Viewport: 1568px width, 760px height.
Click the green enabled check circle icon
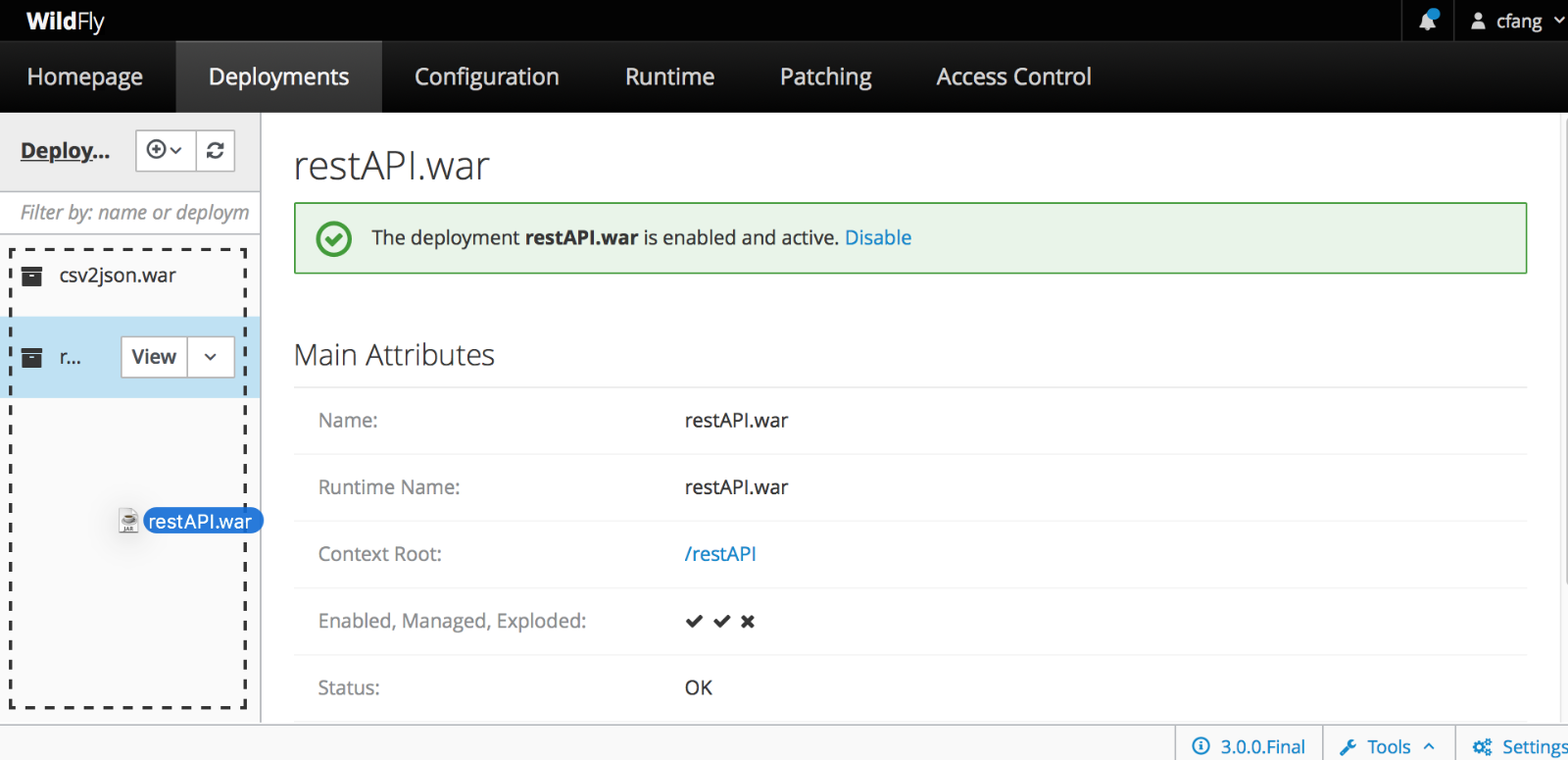pyautogui.click(x=333, y=238)
